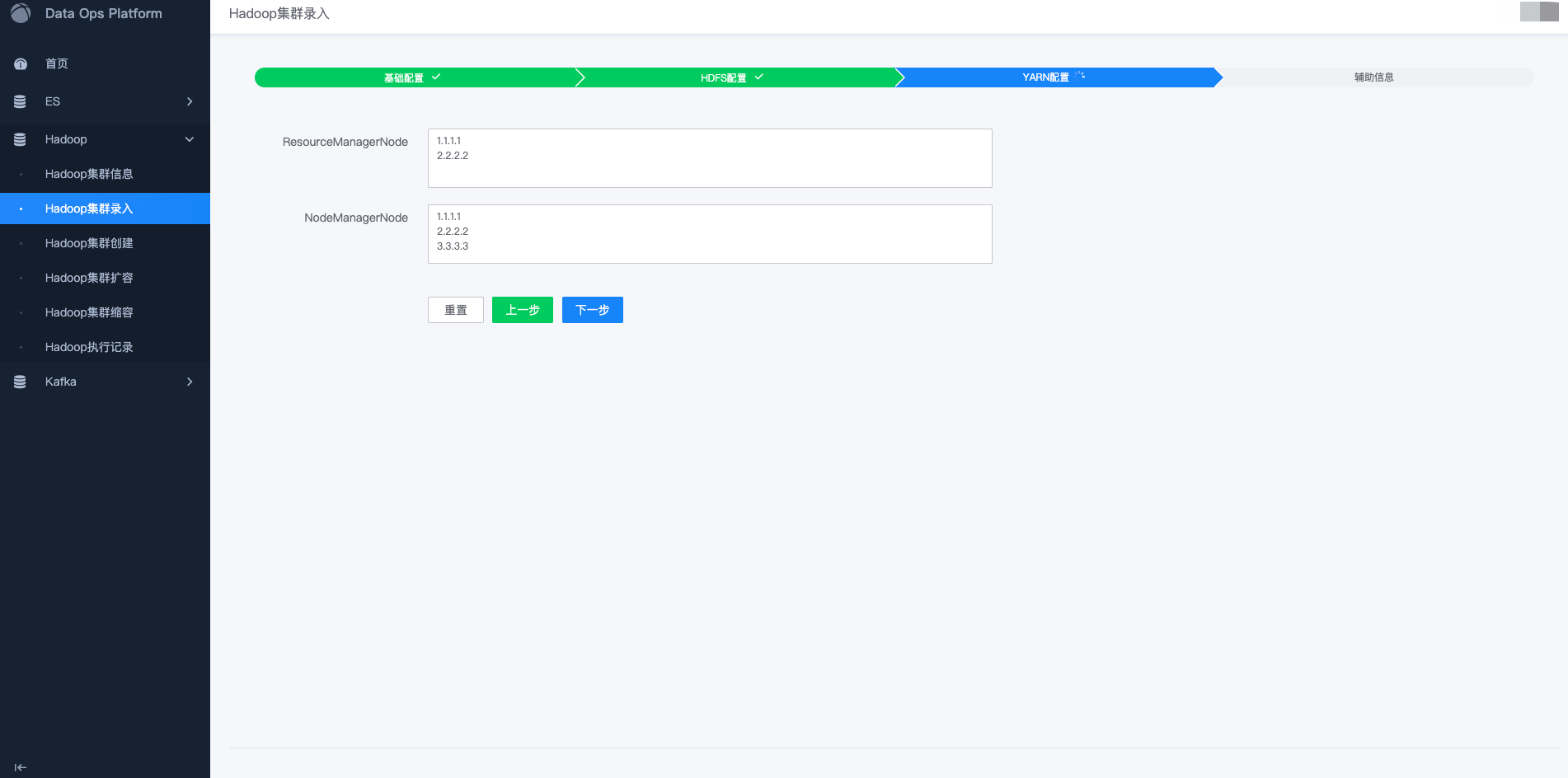The height and width of the screenshot is (778, 1568).
Task: Open Hadoop集群缩容 in the sidebar
Action: 105,312
